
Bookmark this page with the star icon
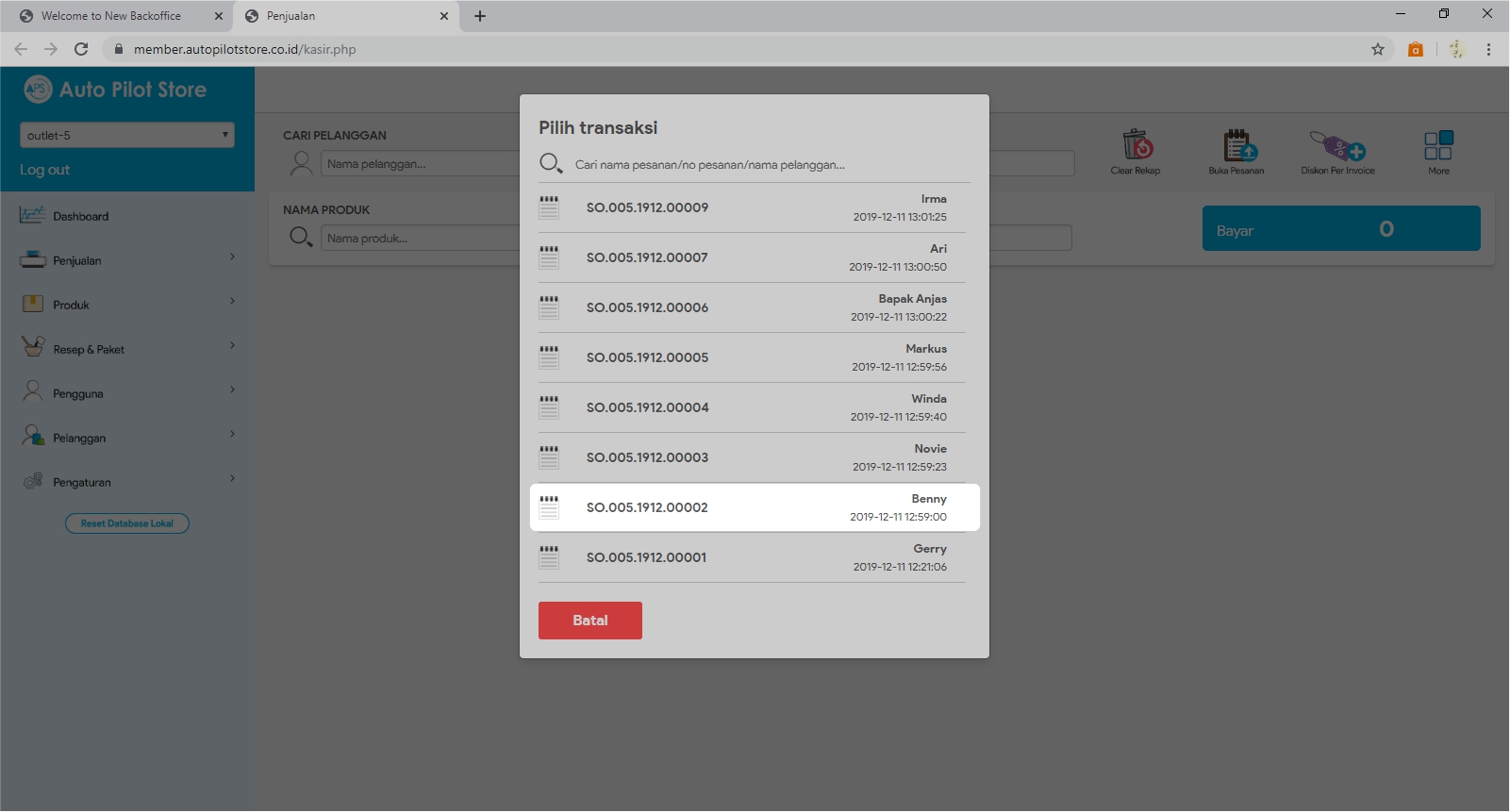(x=1378, y=49)
